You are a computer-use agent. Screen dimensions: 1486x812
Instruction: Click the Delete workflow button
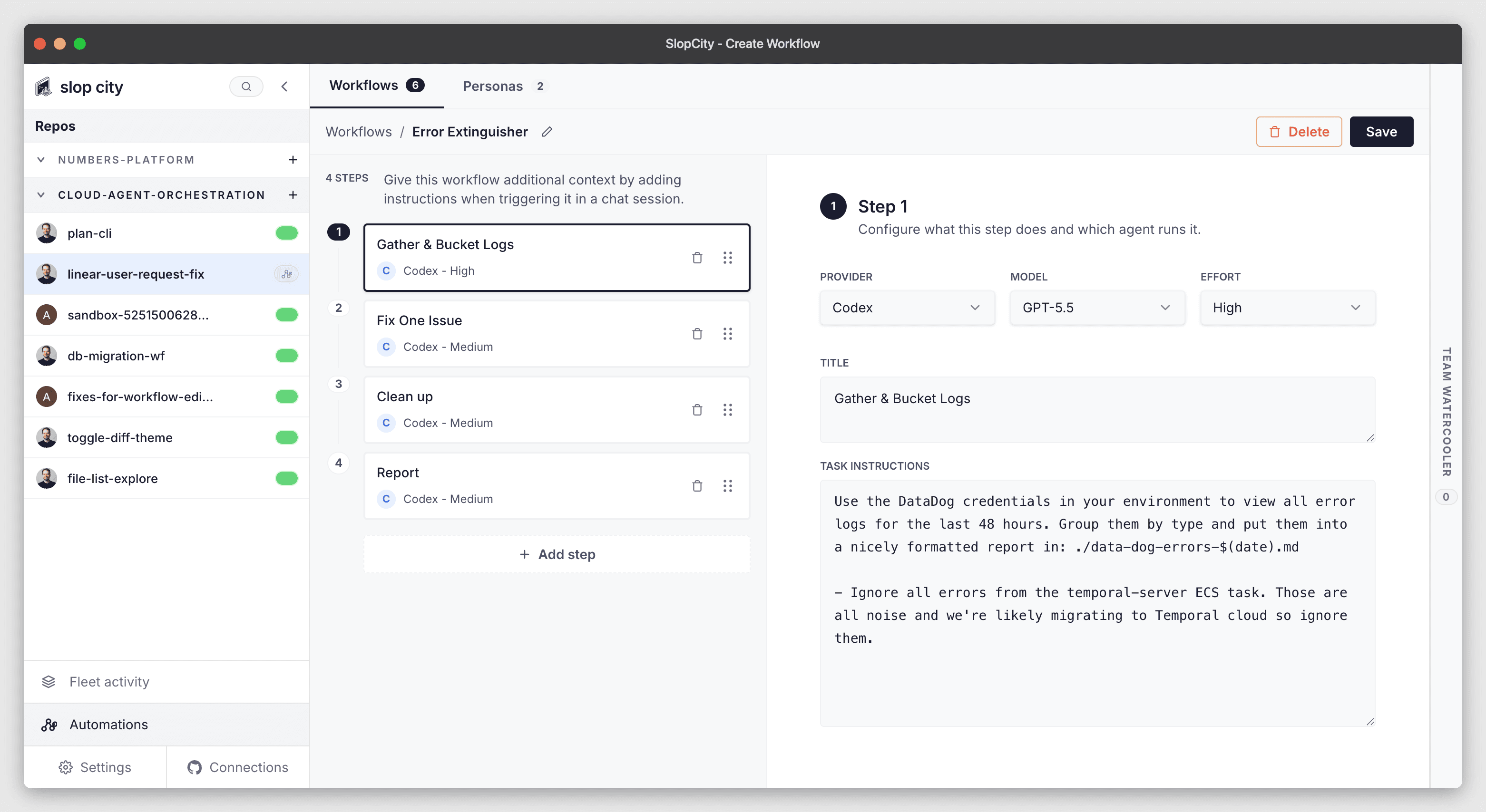1299,132
